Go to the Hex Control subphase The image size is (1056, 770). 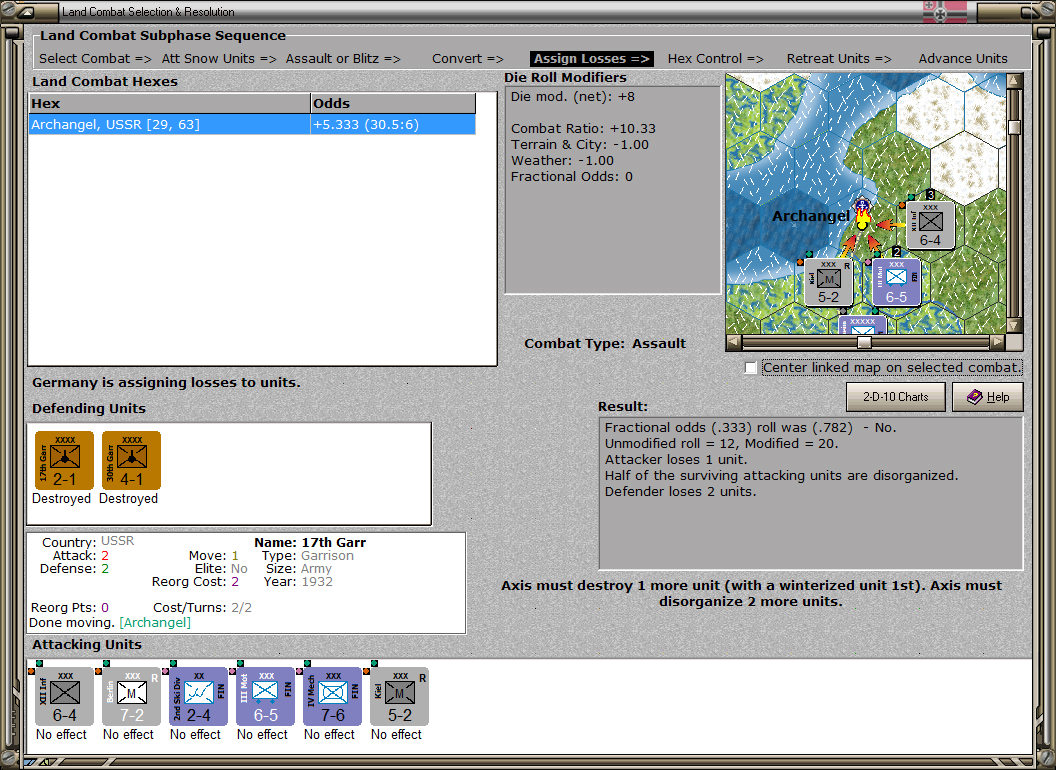coord(716,58)
